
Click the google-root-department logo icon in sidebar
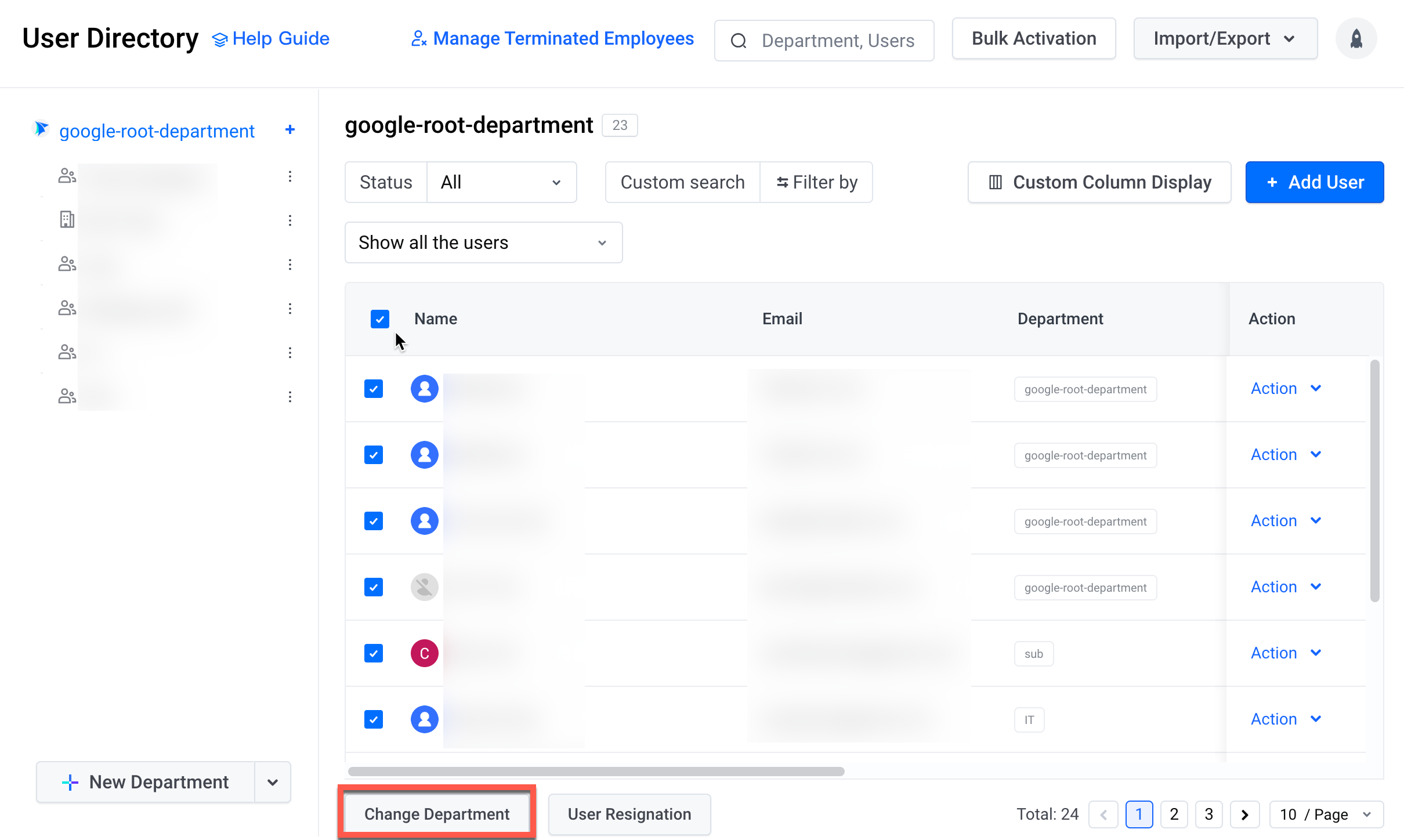[x=41, y=129]
